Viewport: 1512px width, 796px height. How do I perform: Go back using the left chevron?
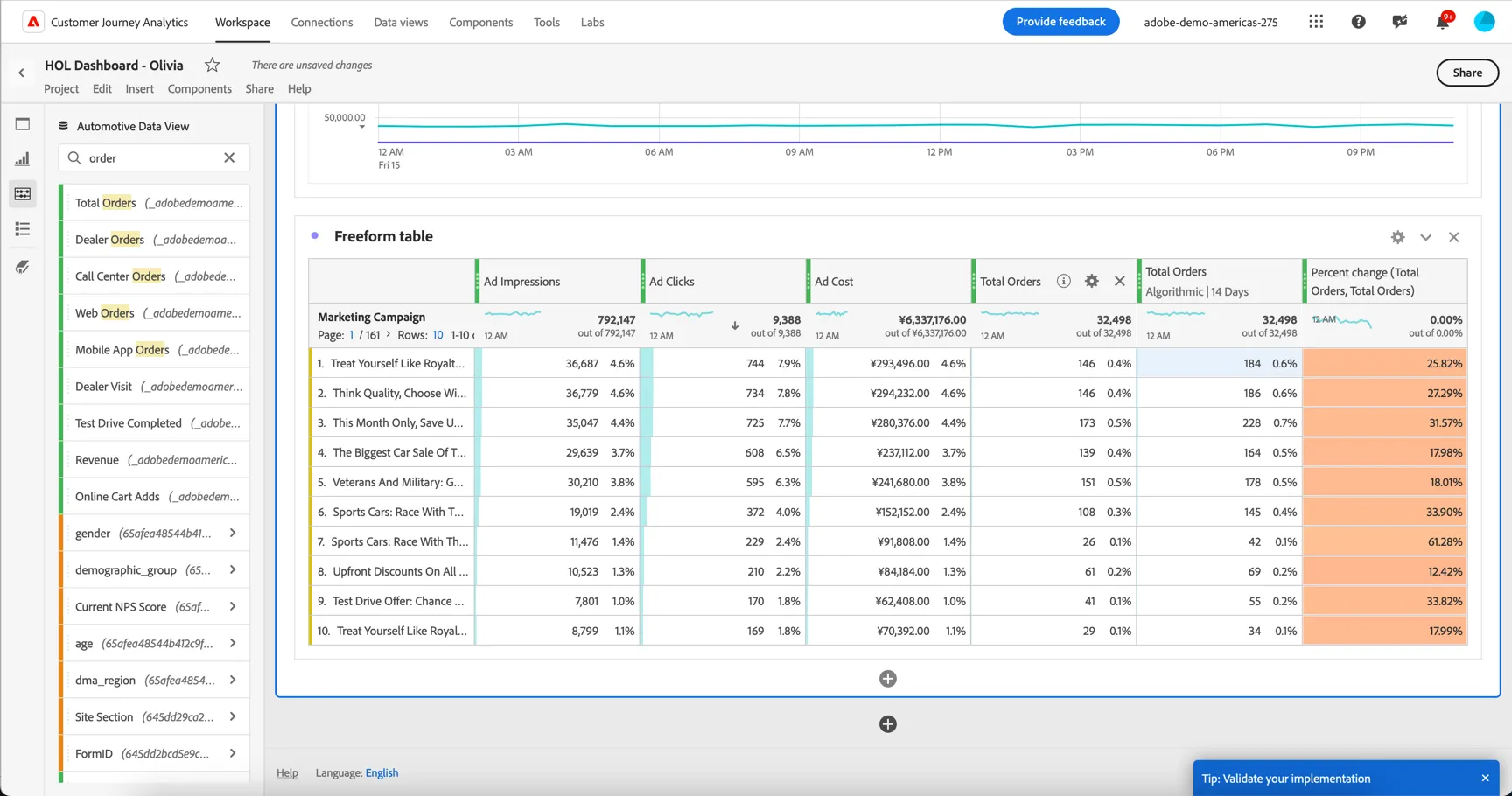click(x=22, y=73)
